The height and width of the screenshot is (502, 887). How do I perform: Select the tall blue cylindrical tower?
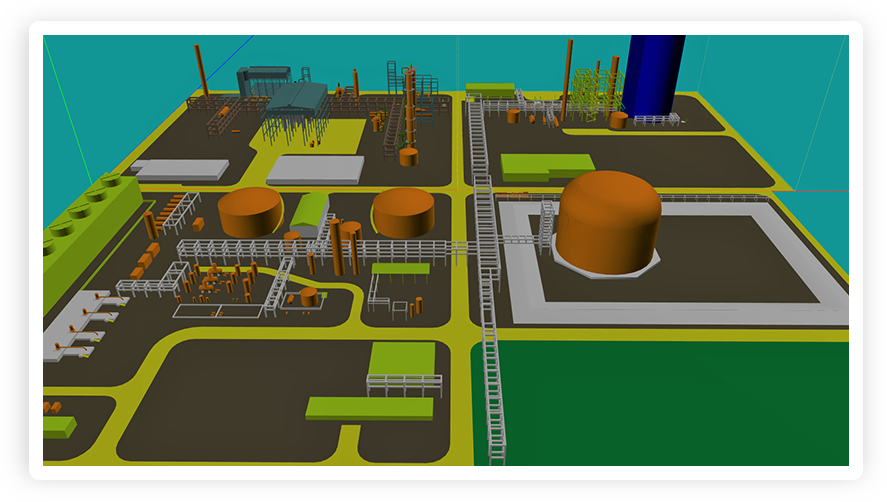coord(653,75)
